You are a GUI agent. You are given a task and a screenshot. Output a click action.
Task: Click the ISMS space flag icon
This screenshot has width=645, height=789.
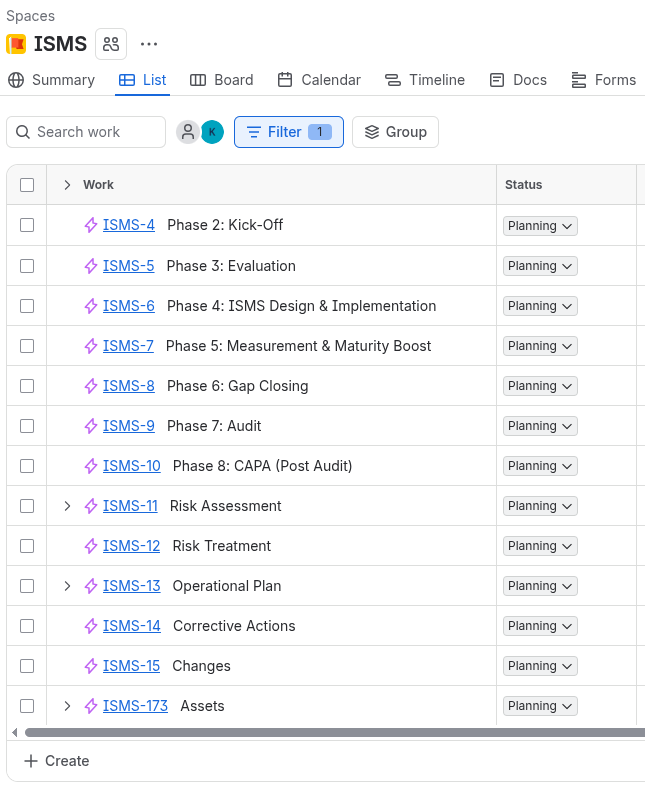click(16, 44)
